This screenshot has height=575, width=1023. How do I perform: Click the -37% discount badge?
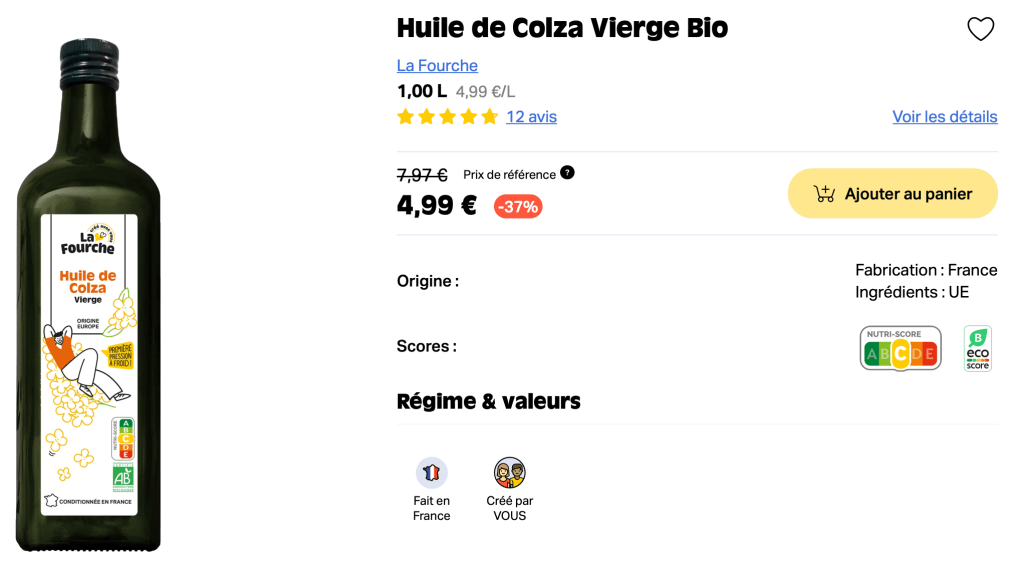518,207
